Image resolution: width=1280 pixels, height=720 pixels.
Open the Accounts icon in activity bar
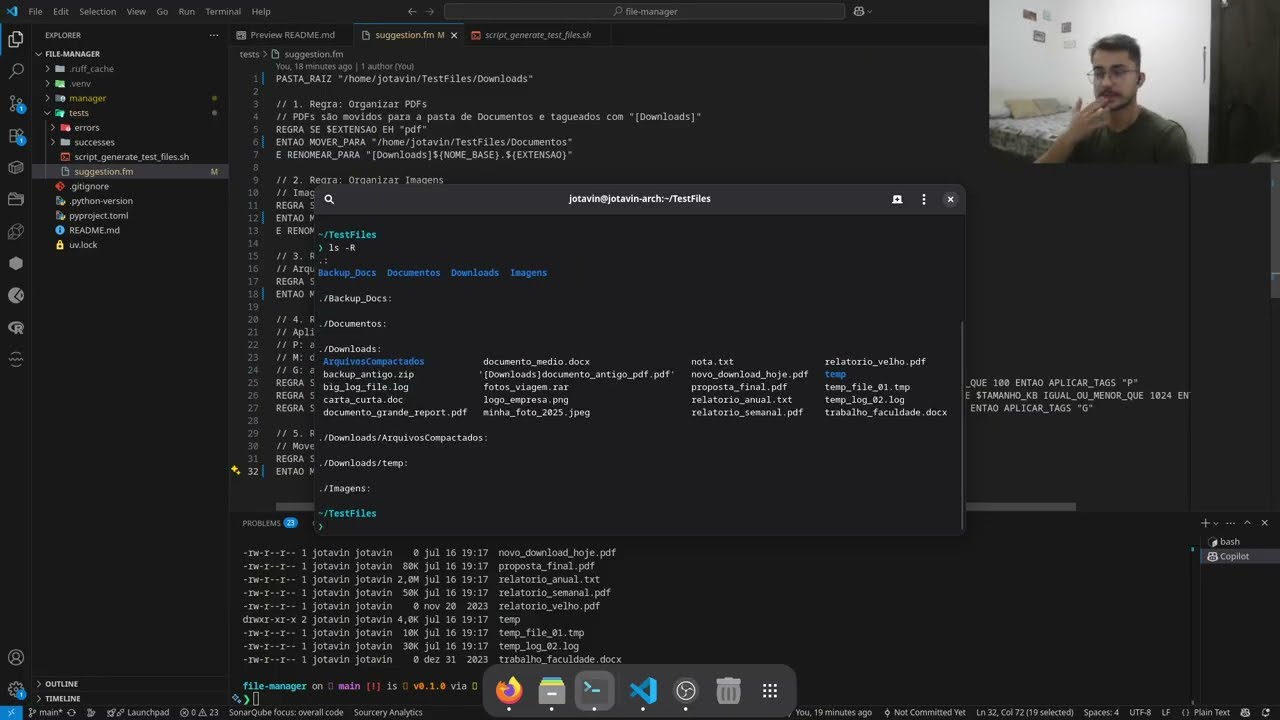click(15, 658)
